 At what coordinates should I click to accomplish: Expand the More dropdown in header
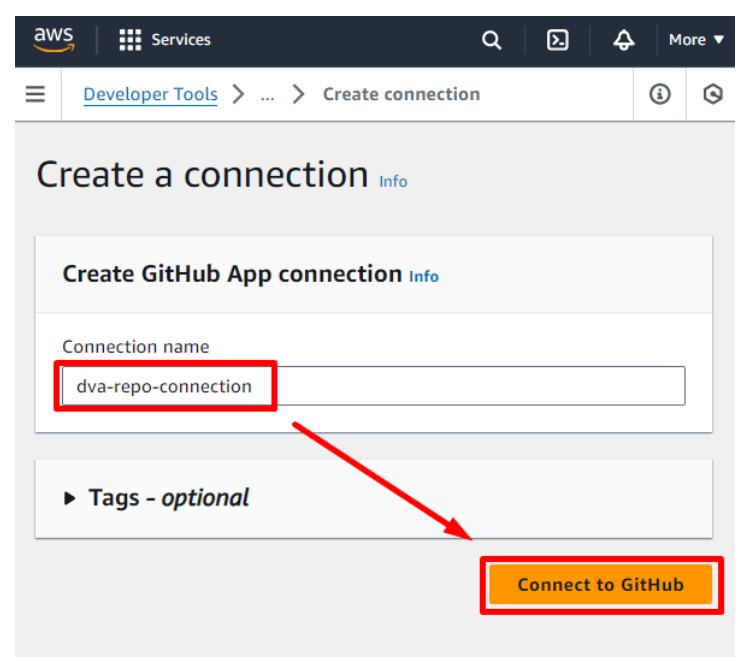pos(696,40)
